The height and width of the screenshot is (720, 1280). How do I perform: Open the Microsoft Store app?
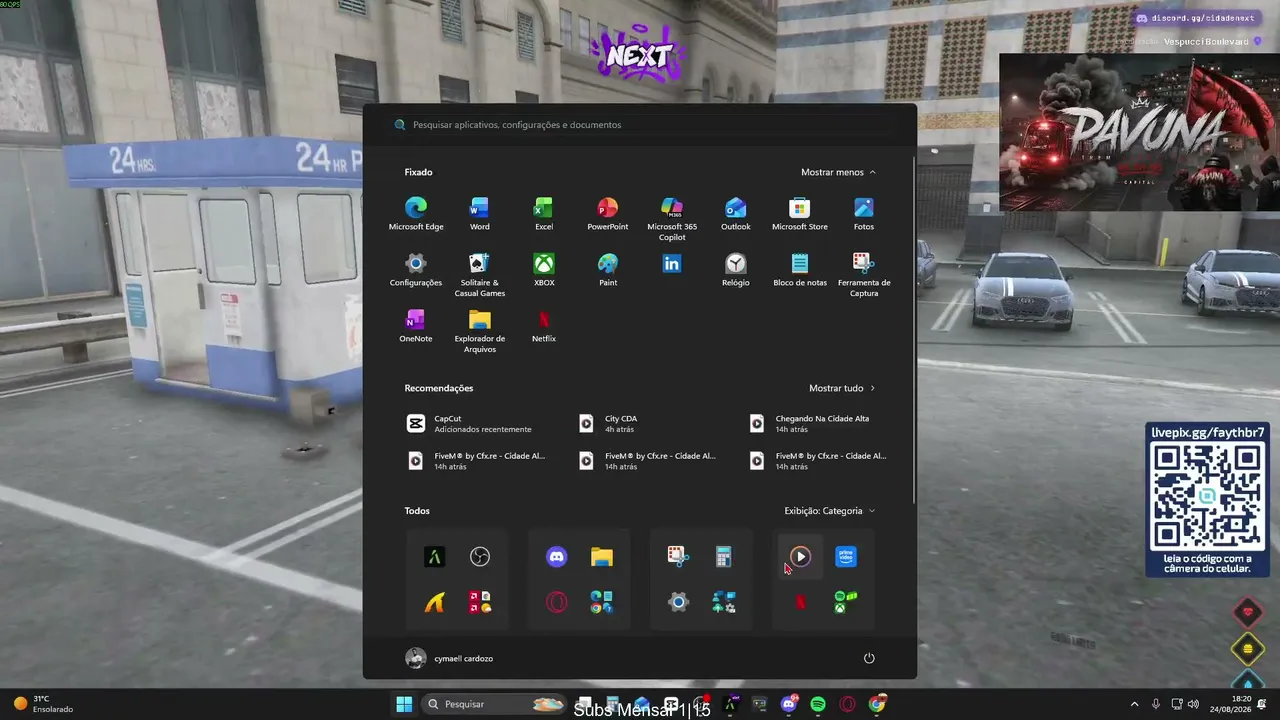click(x=800, y=214)
